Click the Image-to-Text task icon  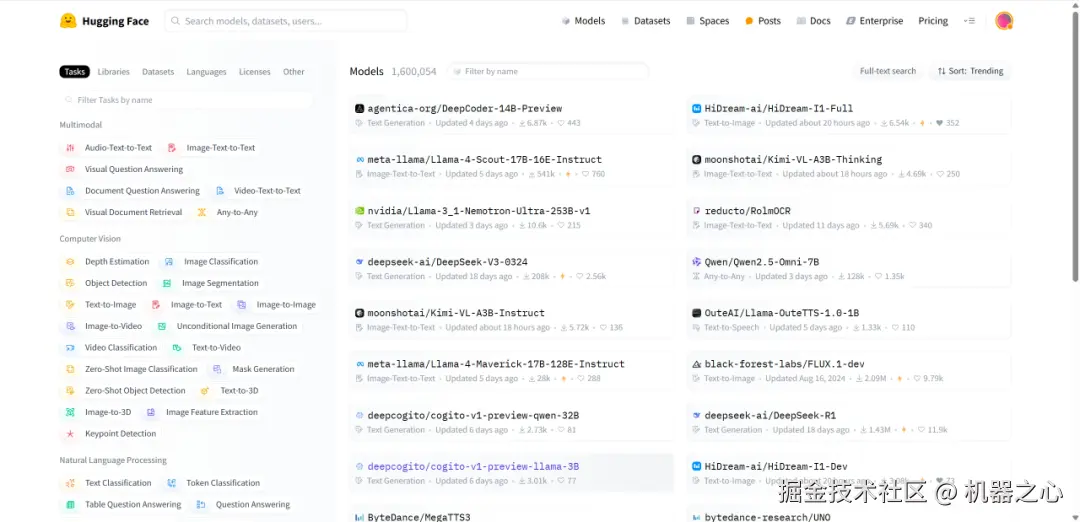[156, 304]
